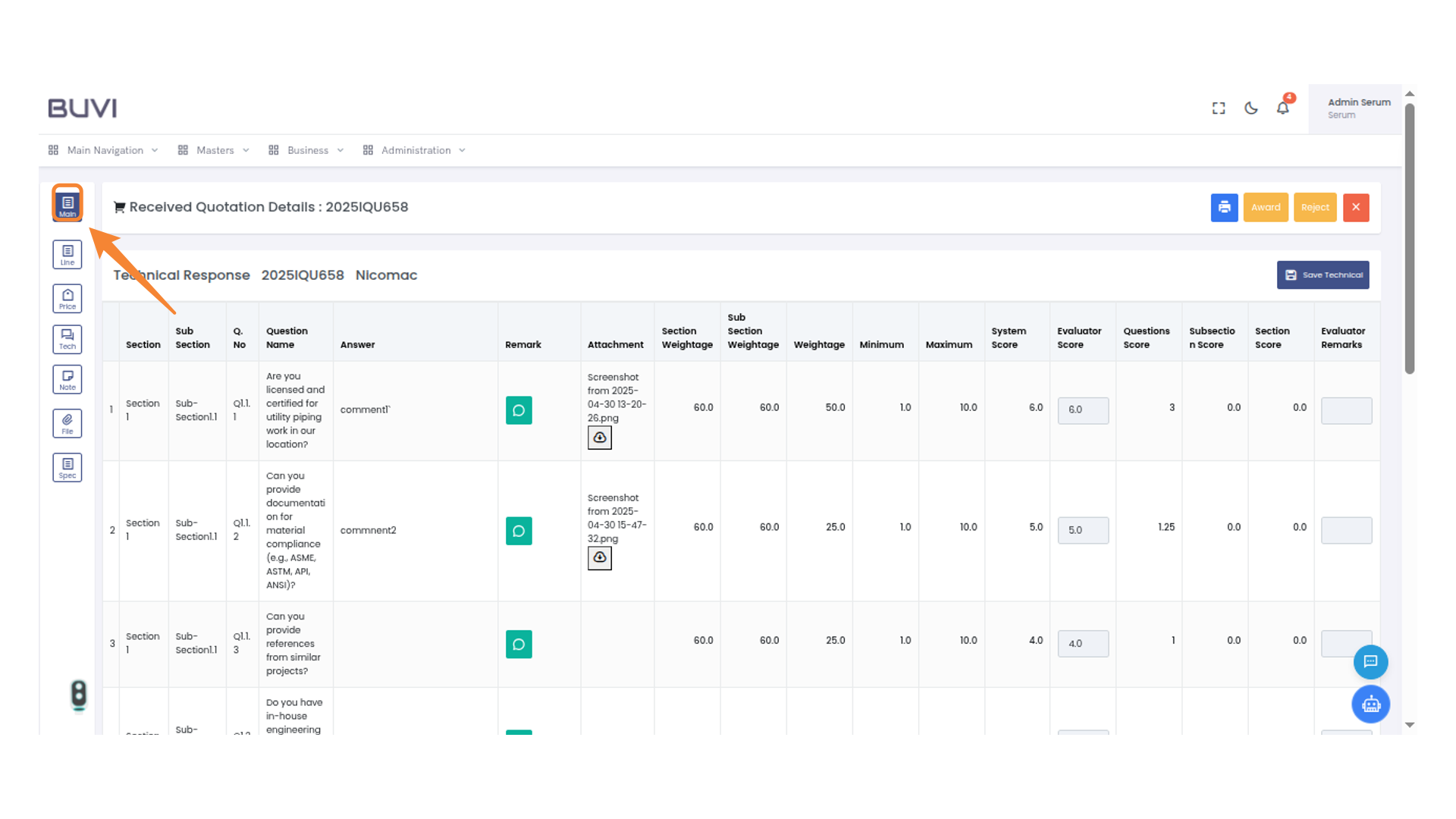
Task: Open the notifications bell icon
Action: (1282, 108)
